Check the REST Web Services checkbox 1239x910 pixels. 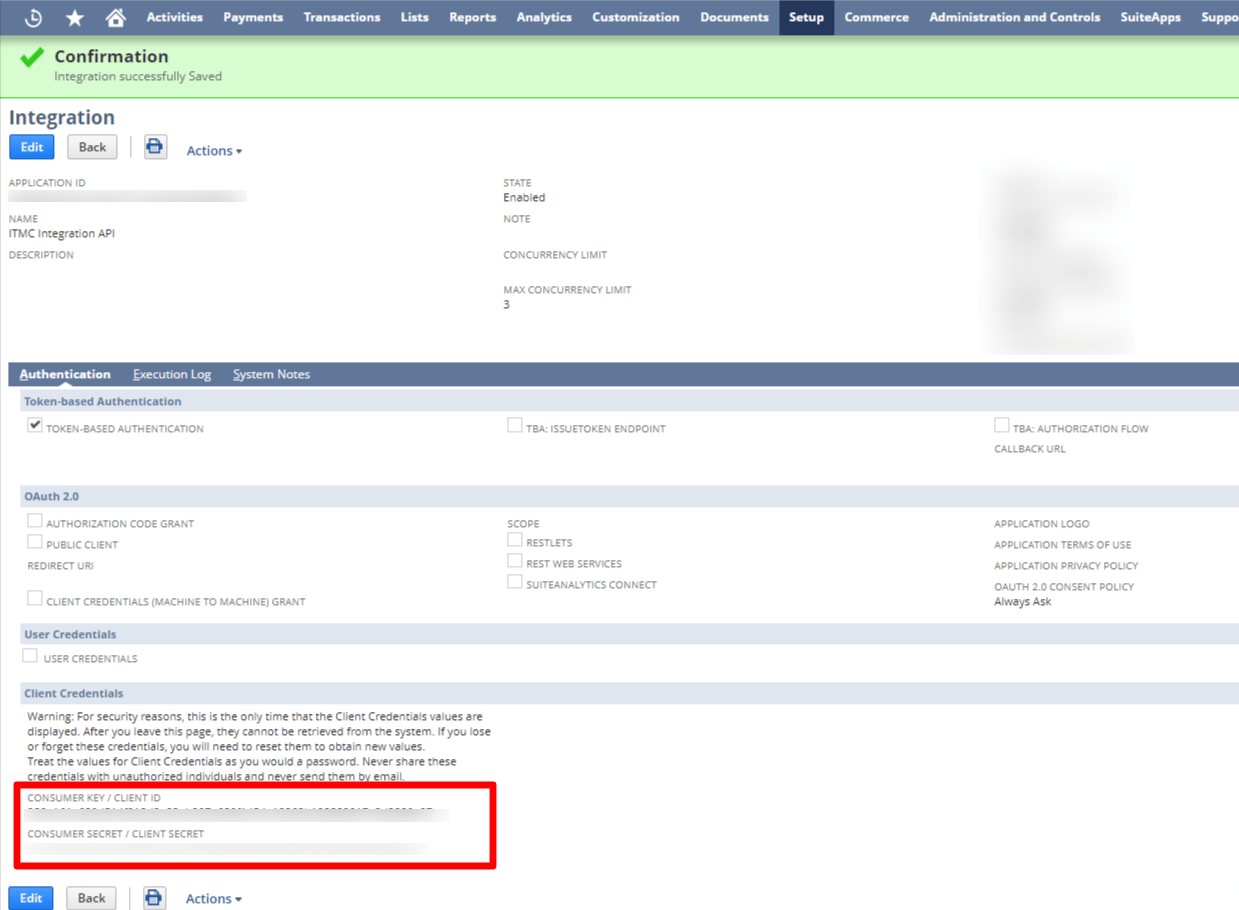coord(514,560)
